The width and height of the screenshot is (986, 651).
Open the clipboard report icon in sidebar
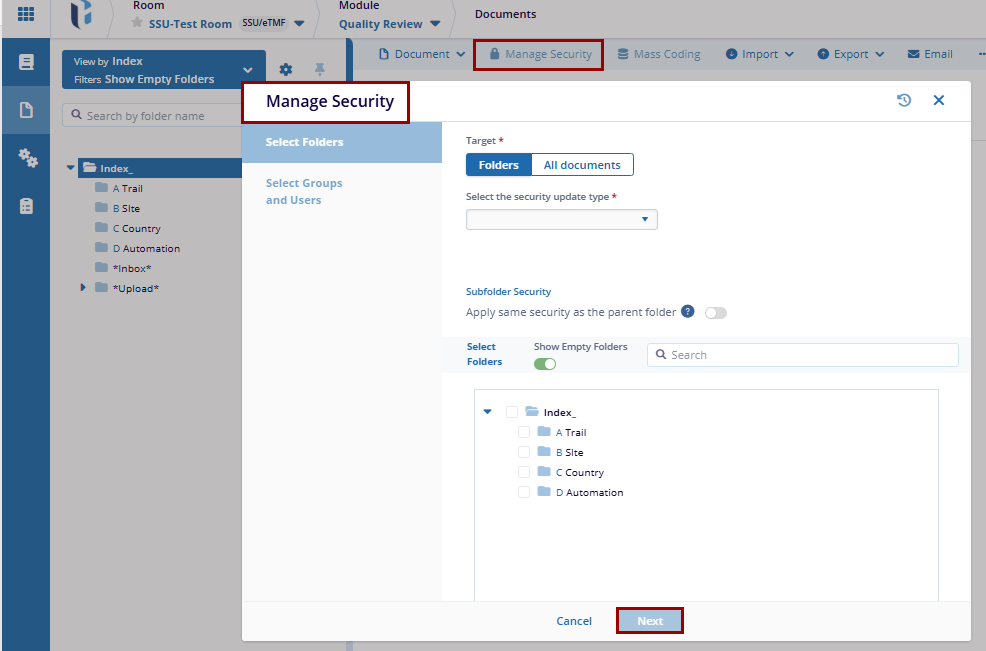point(26,206)
